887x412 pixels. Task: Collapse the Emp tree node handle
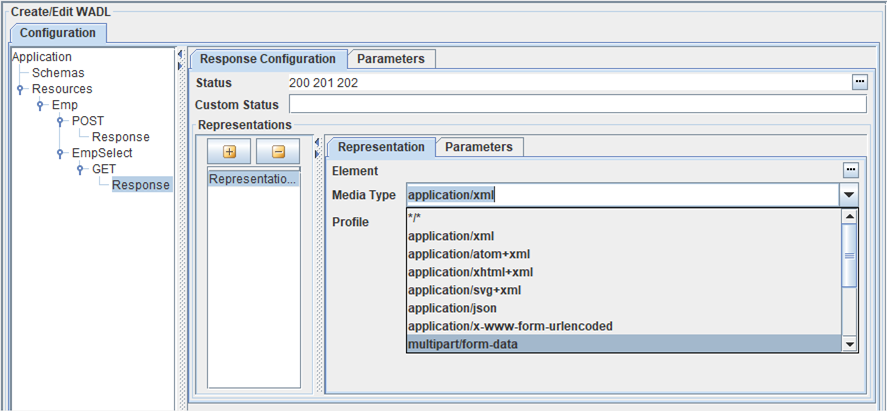[x=40, y=105]
